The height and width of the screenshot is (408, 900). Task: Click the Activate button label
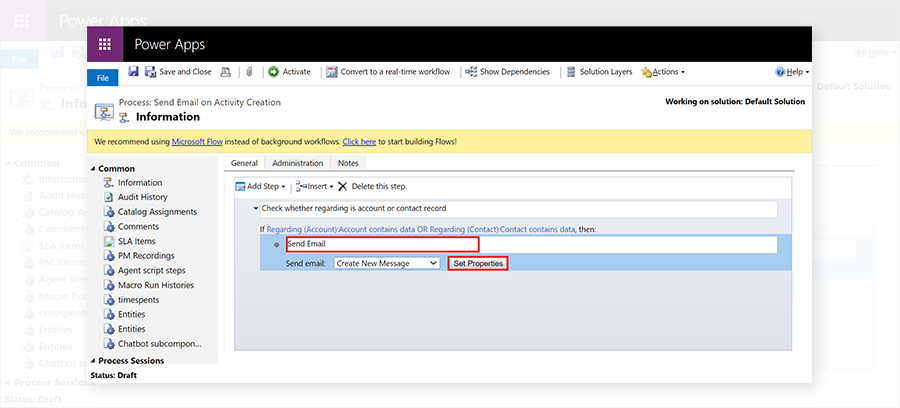(296, 72)
